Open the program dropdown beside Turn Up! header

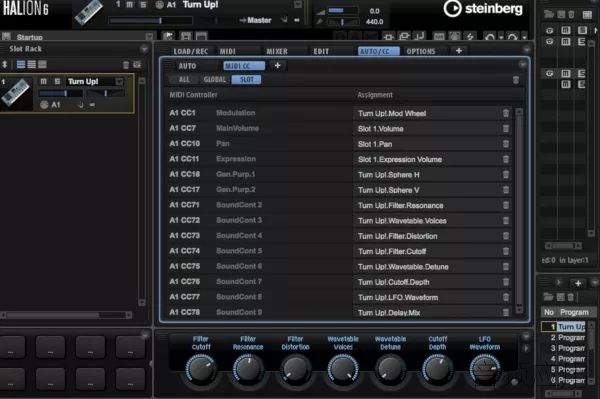[298, 5]
